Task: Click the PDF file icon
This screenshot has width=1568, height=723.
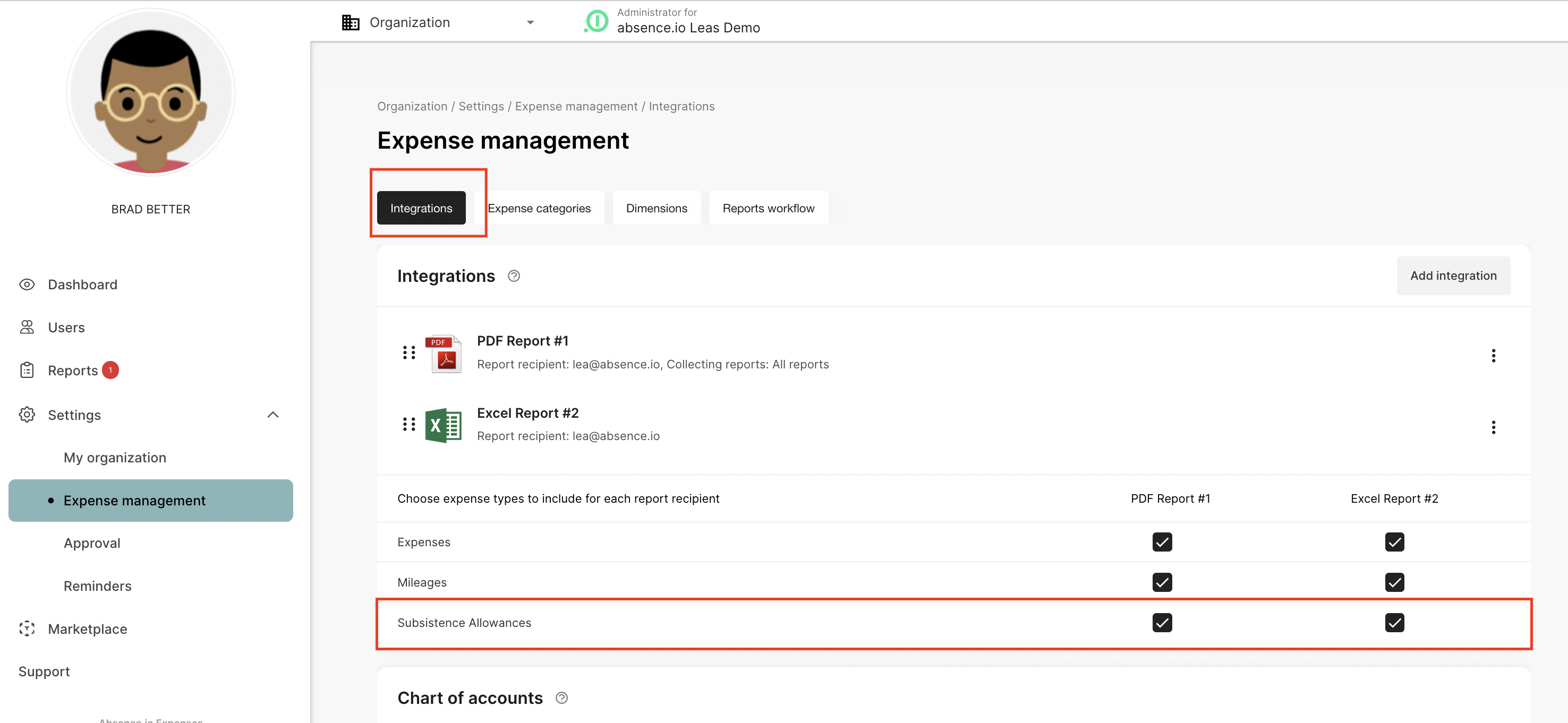Action: (x=444, y=354)
